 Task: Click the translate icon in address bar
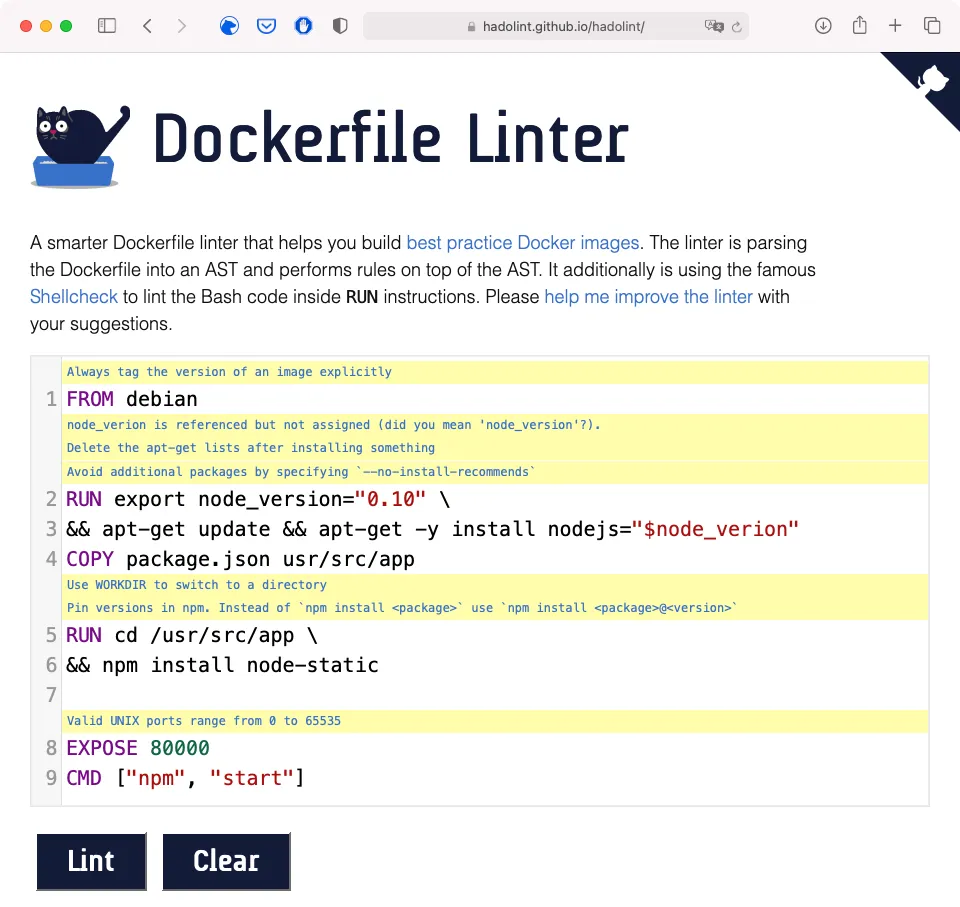coord(714,26)
